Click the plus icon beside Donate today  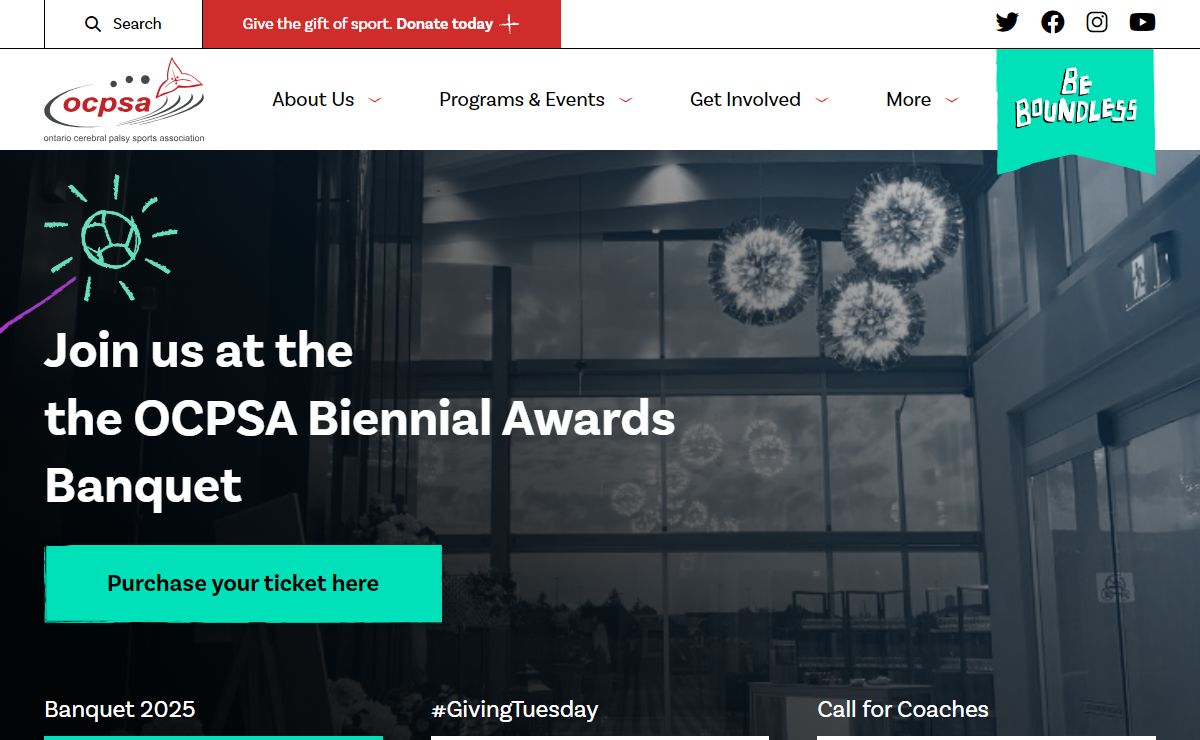click(x=510, y=24)
